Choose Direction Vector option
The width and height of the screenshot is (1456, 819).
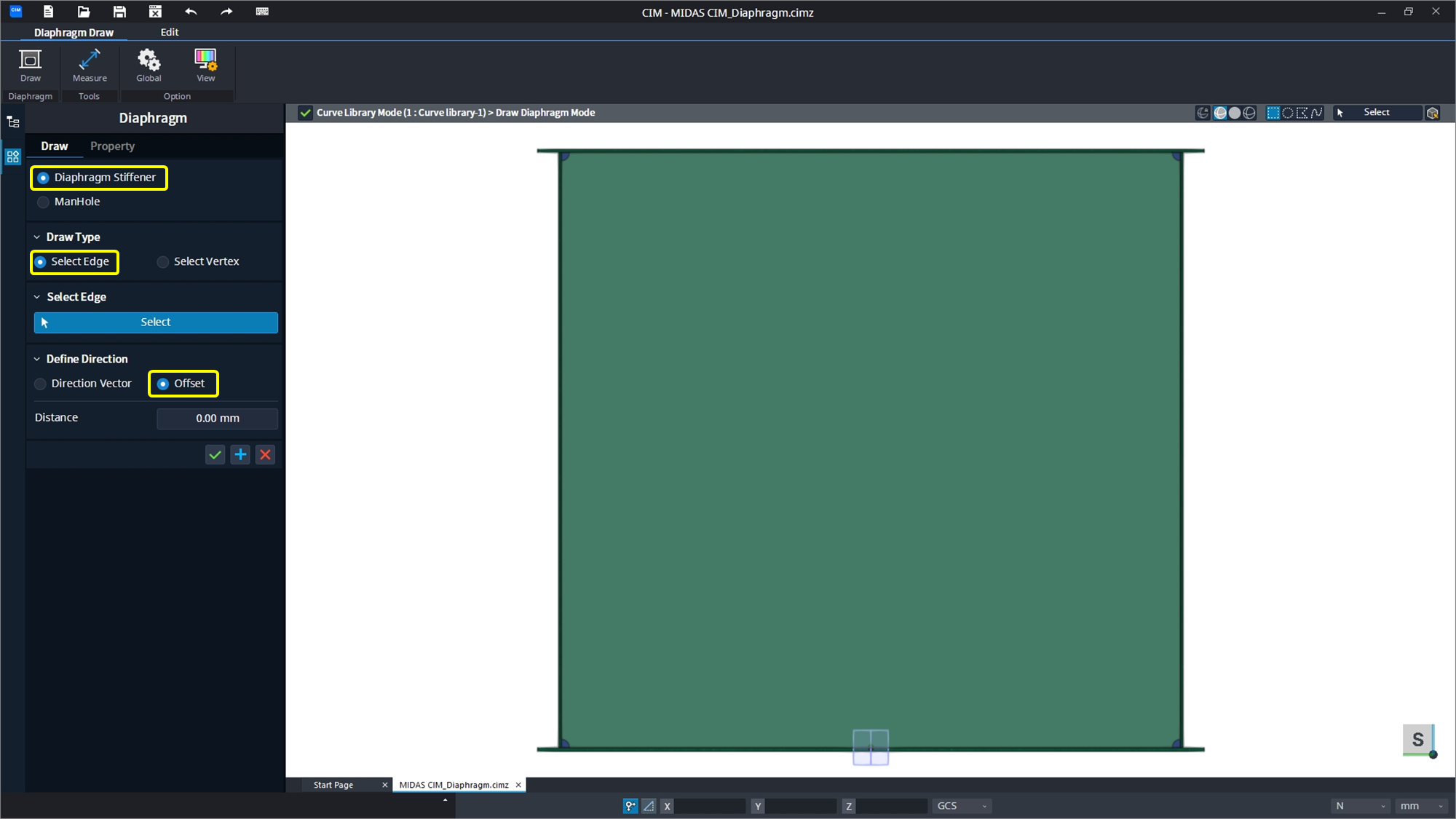click(x=41, y=384)
